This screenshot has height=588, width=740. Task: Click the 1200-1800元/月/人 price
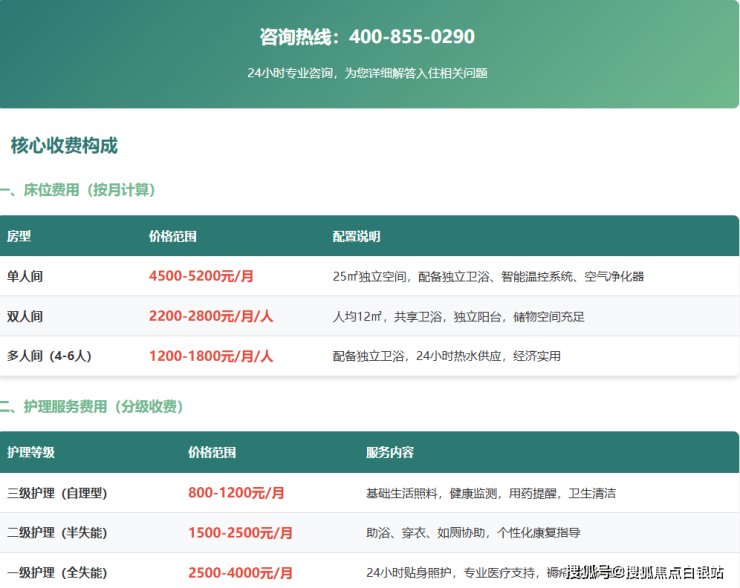point(211,356)
